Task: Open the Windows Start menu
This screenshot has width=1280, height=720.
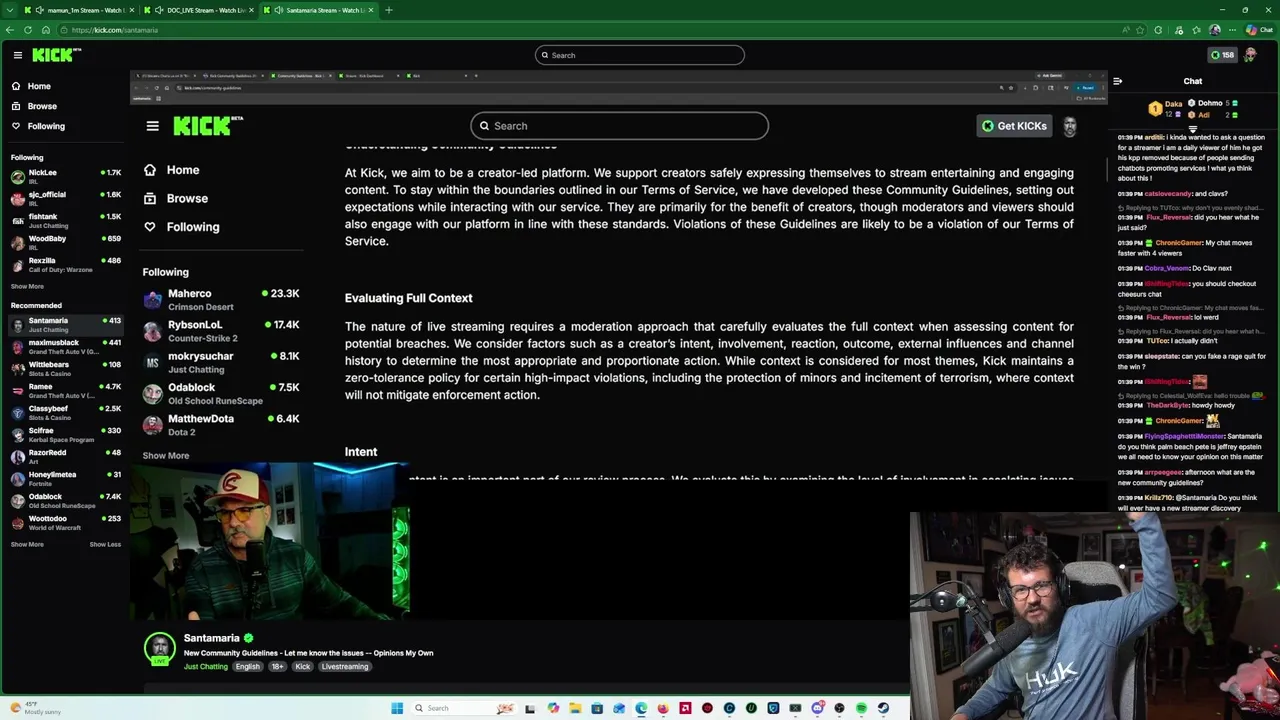Action: tap(397, 708)
